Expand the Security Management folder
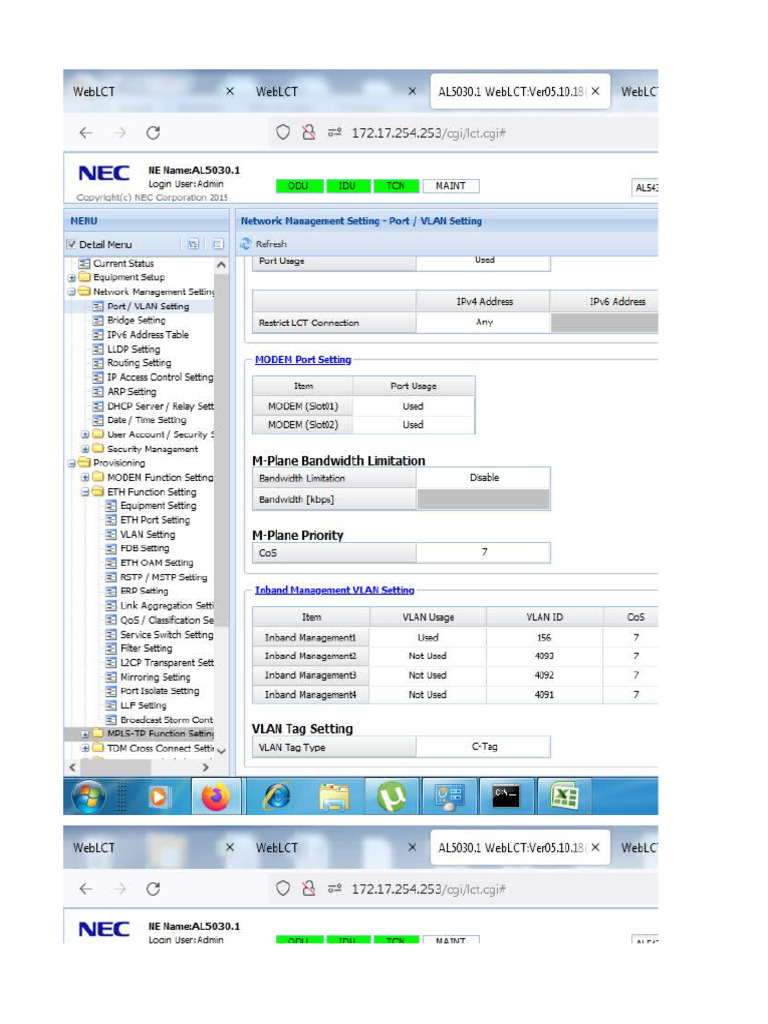768x1024 pixels. (85, 449)
